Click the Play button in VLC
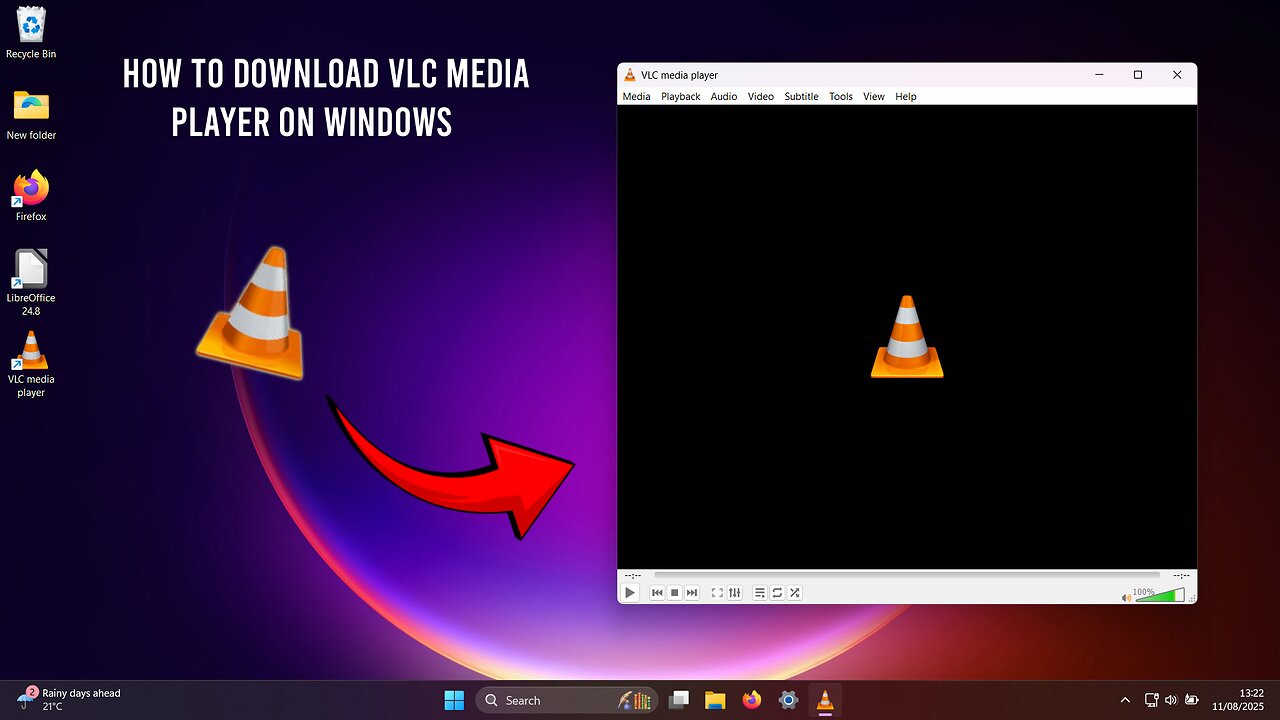 630,593
